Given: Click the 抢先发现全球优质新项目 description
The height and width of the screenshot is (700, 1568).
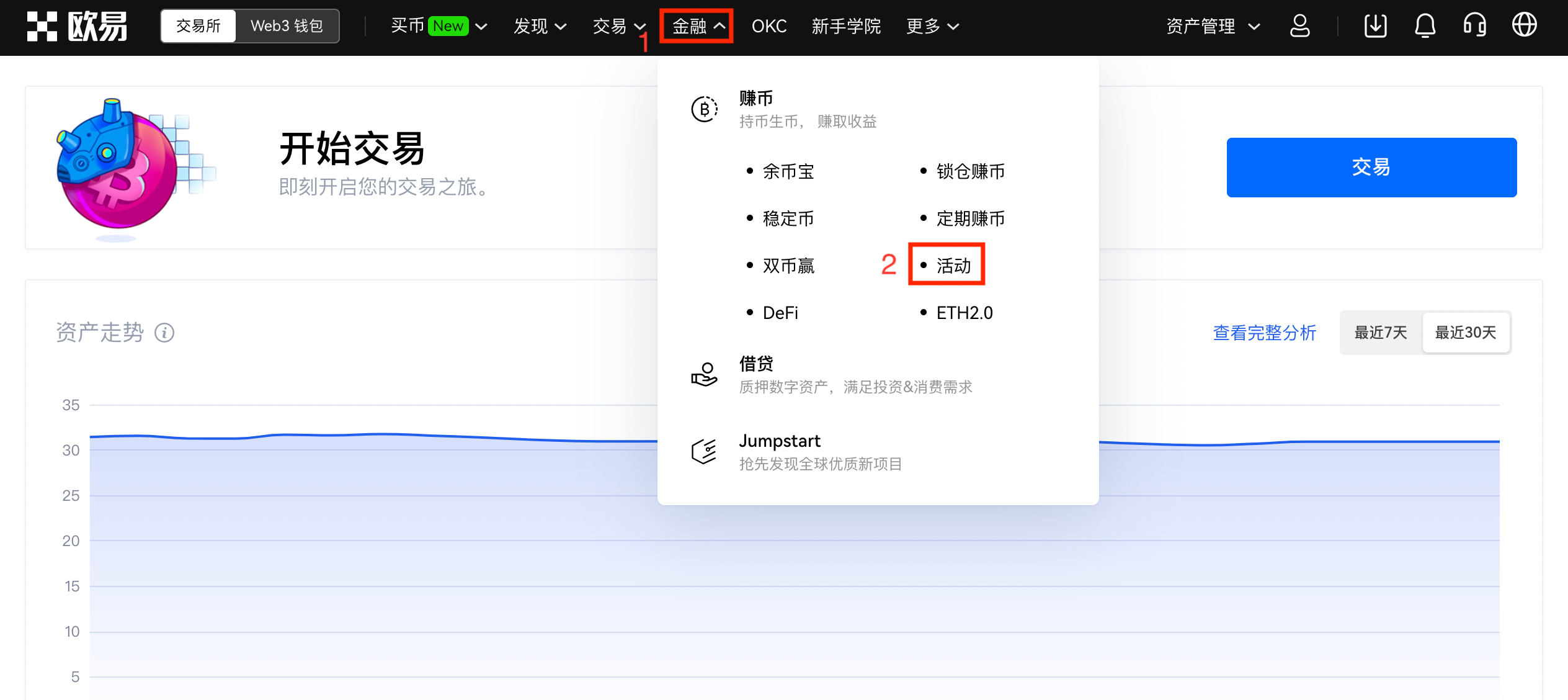Looking at the screenshot, I should [821, 464].
